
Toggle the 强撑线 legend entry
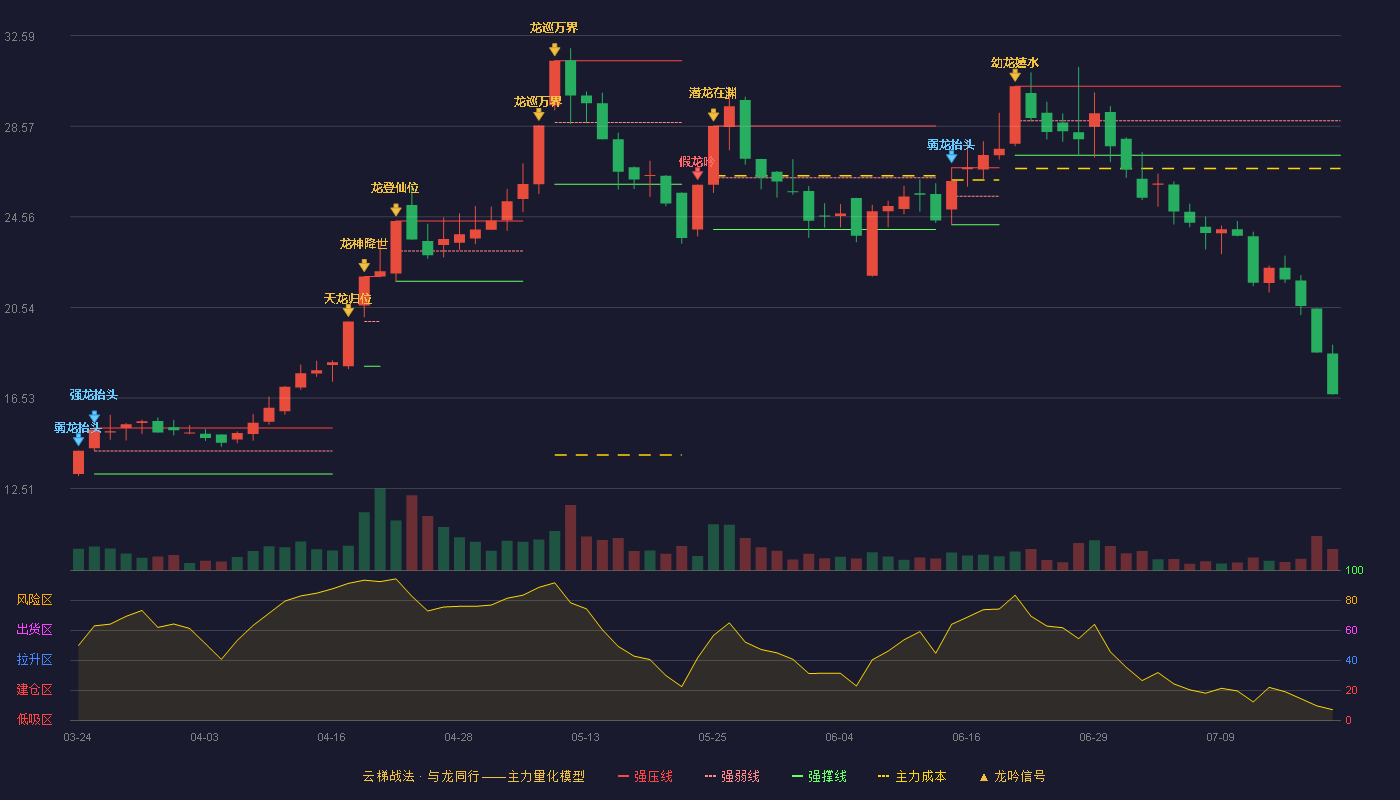[x=819, y=776]
